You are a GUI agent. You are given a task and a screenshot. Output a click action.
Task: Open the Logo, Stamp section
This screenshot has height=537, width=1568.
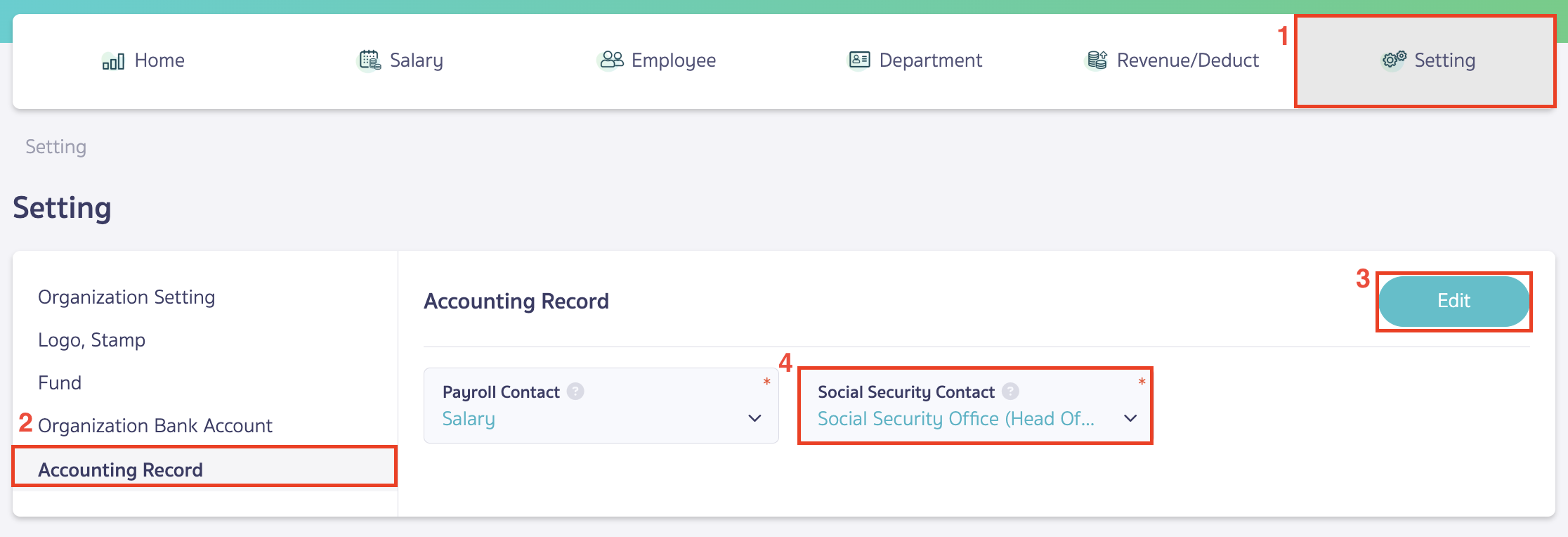click(91, 339)
